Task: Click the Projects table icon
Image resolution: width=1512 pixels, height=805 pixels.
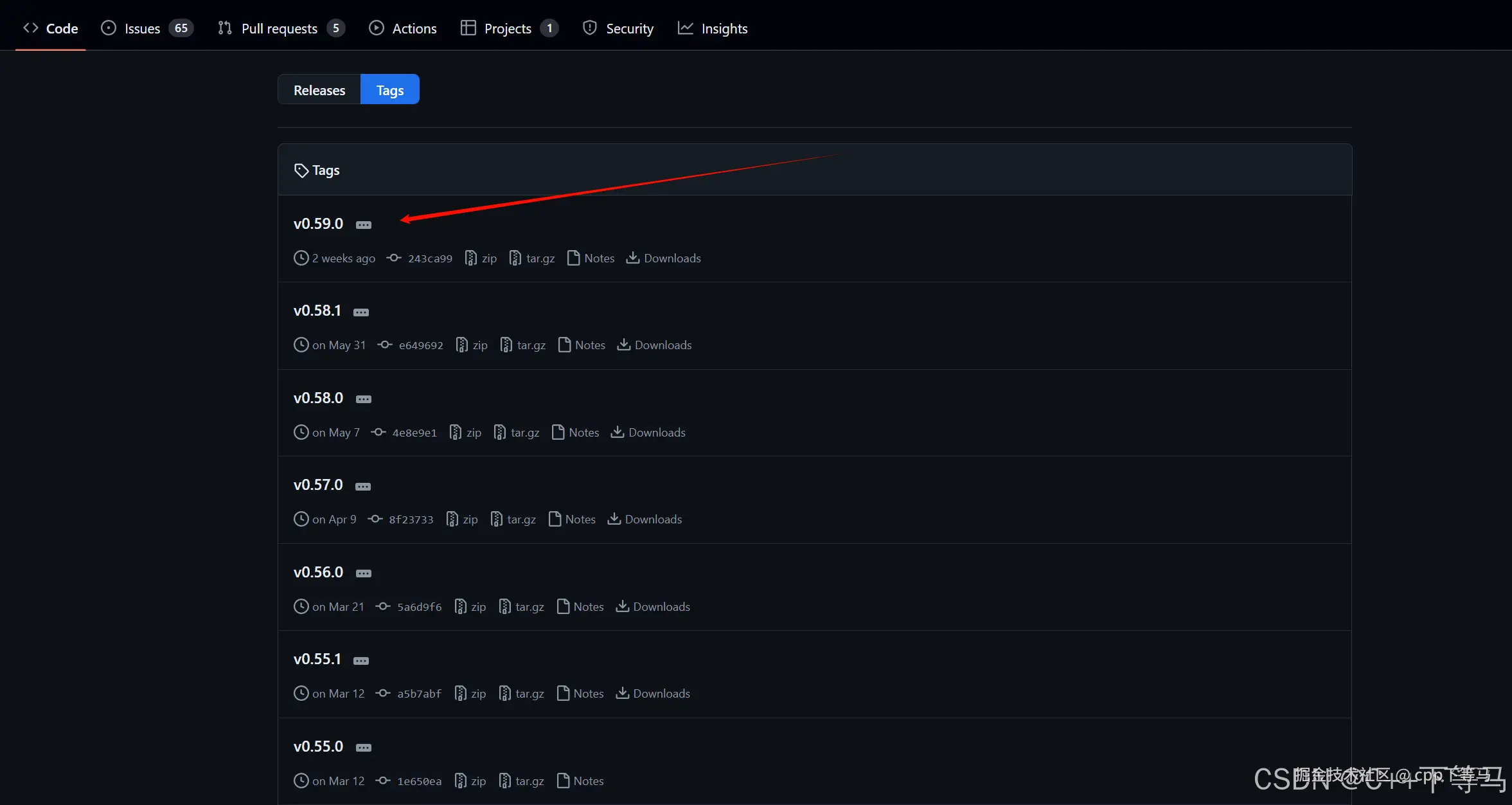Action: click(468, 28)
